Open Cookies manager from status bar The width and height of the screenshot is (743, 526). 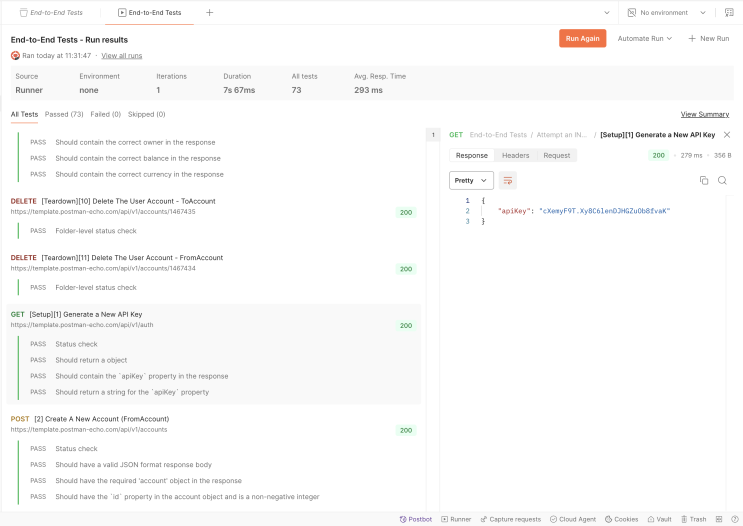(621, 519)
